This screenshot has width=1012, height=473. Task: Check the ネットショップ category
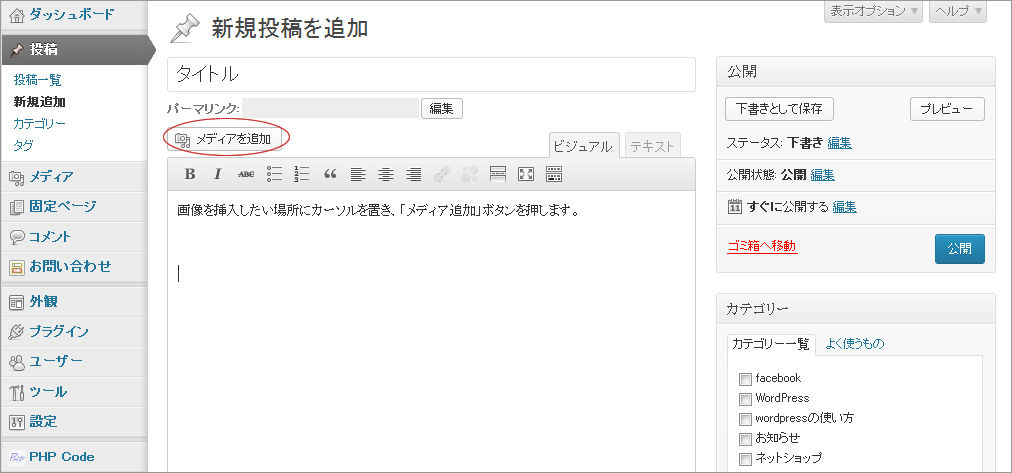[x=745, y=459]
